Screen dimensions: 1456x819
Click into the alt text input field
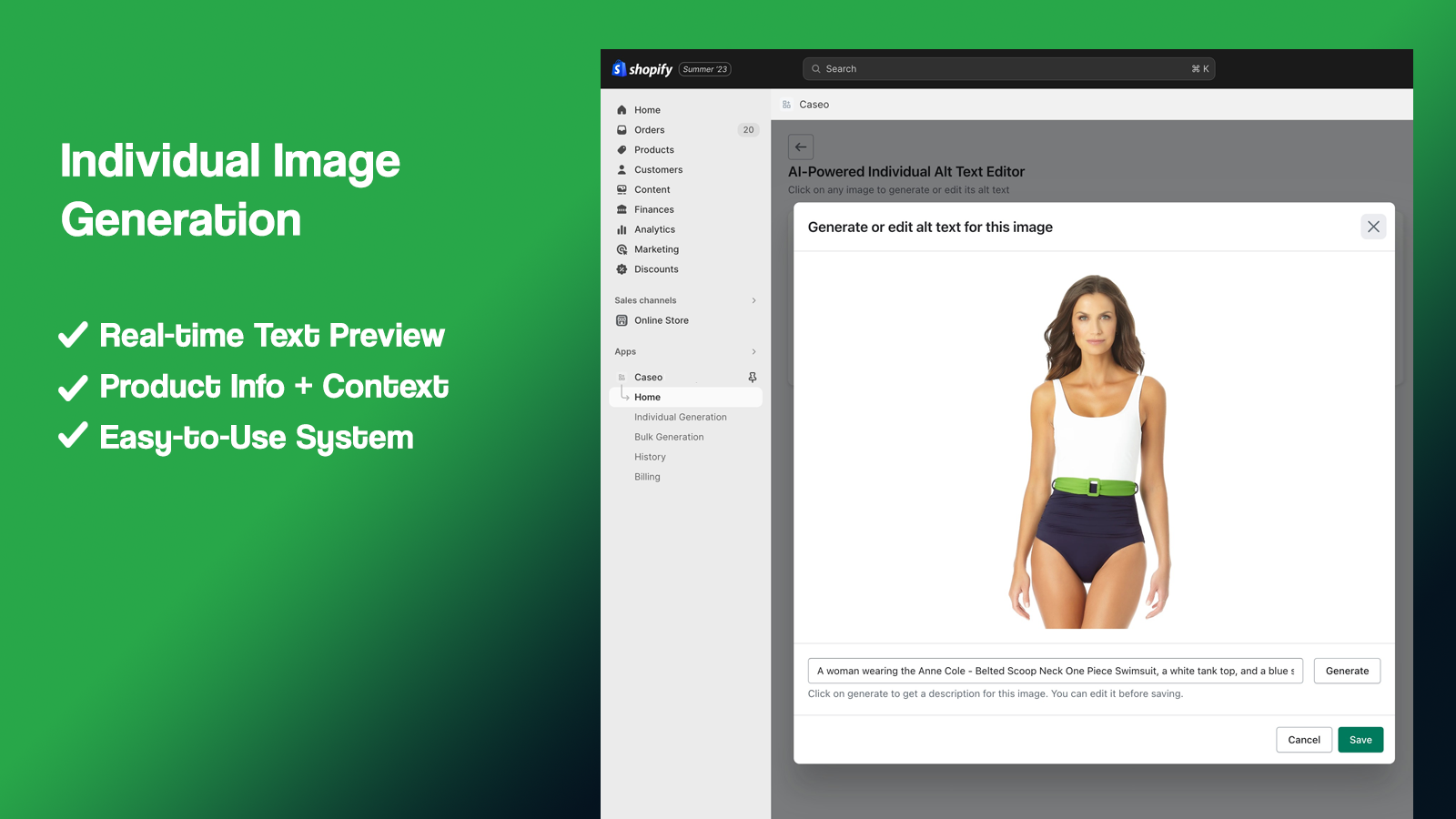tap(1055, 671)
